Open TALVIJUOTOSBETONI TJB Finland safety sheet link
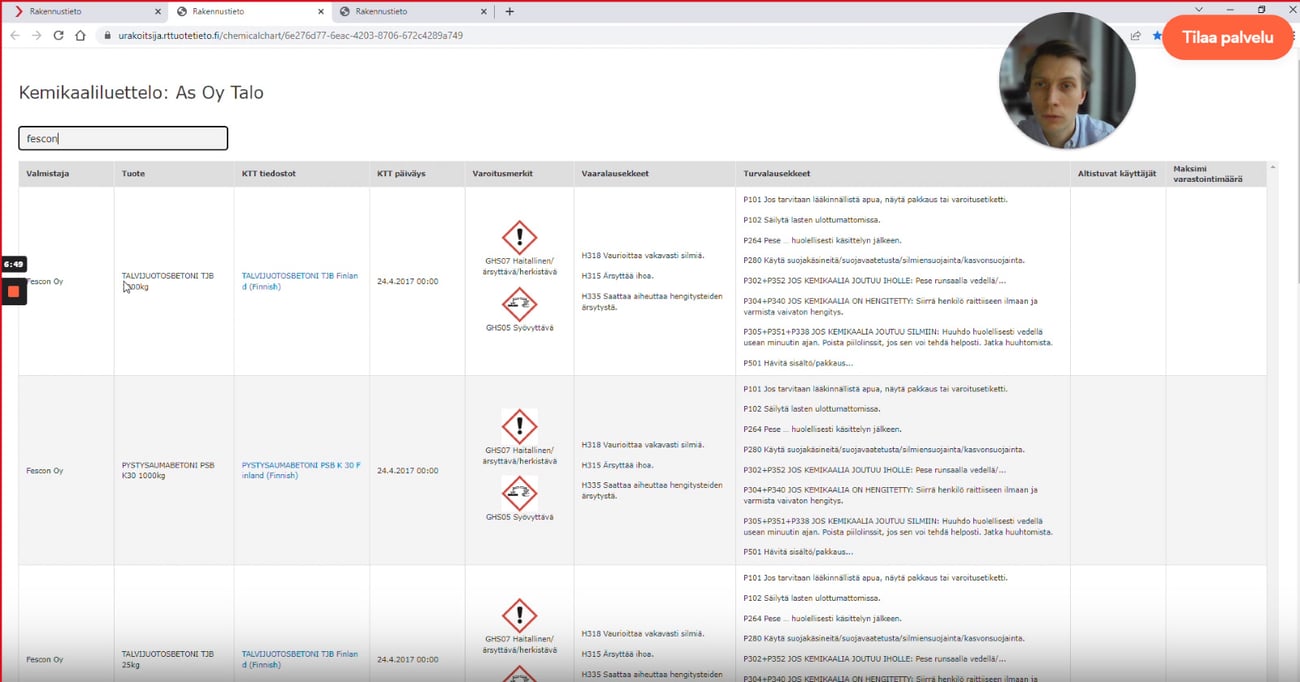The height and width of the screenshot is (682, 1300). (x=299, y=281)
